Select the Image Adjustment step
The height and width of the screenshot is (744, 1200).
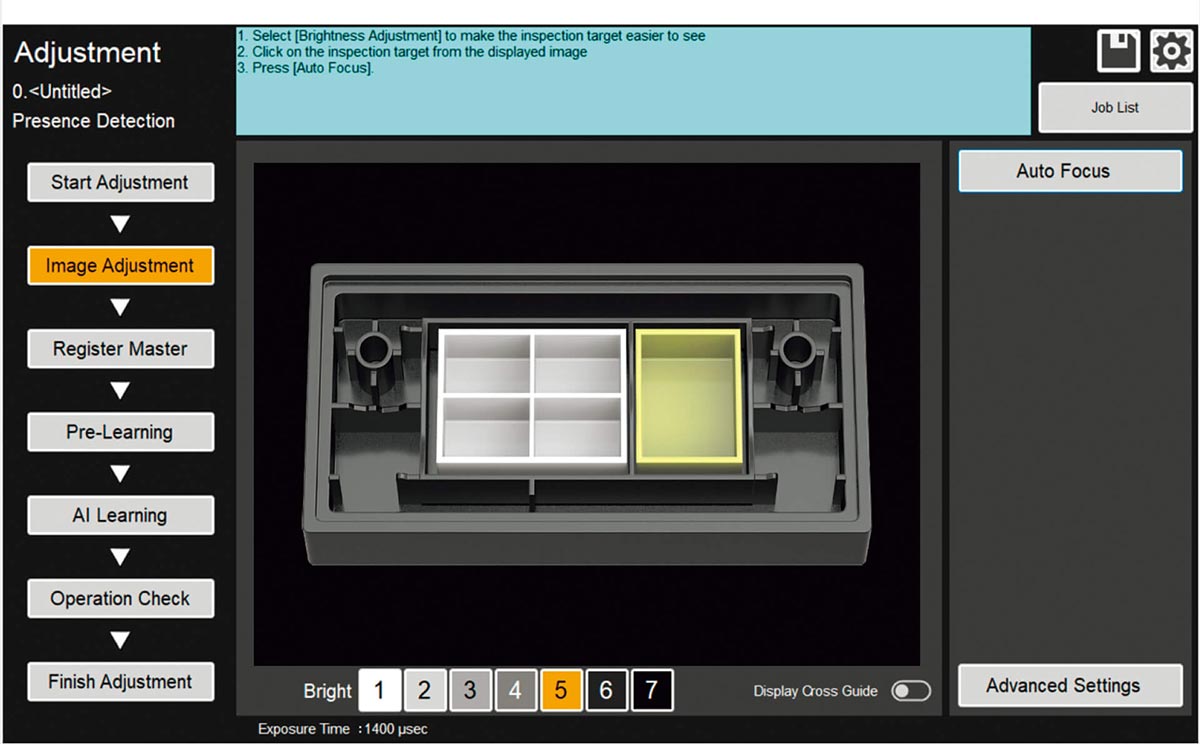pyautogui.click(x=120, y=266)
